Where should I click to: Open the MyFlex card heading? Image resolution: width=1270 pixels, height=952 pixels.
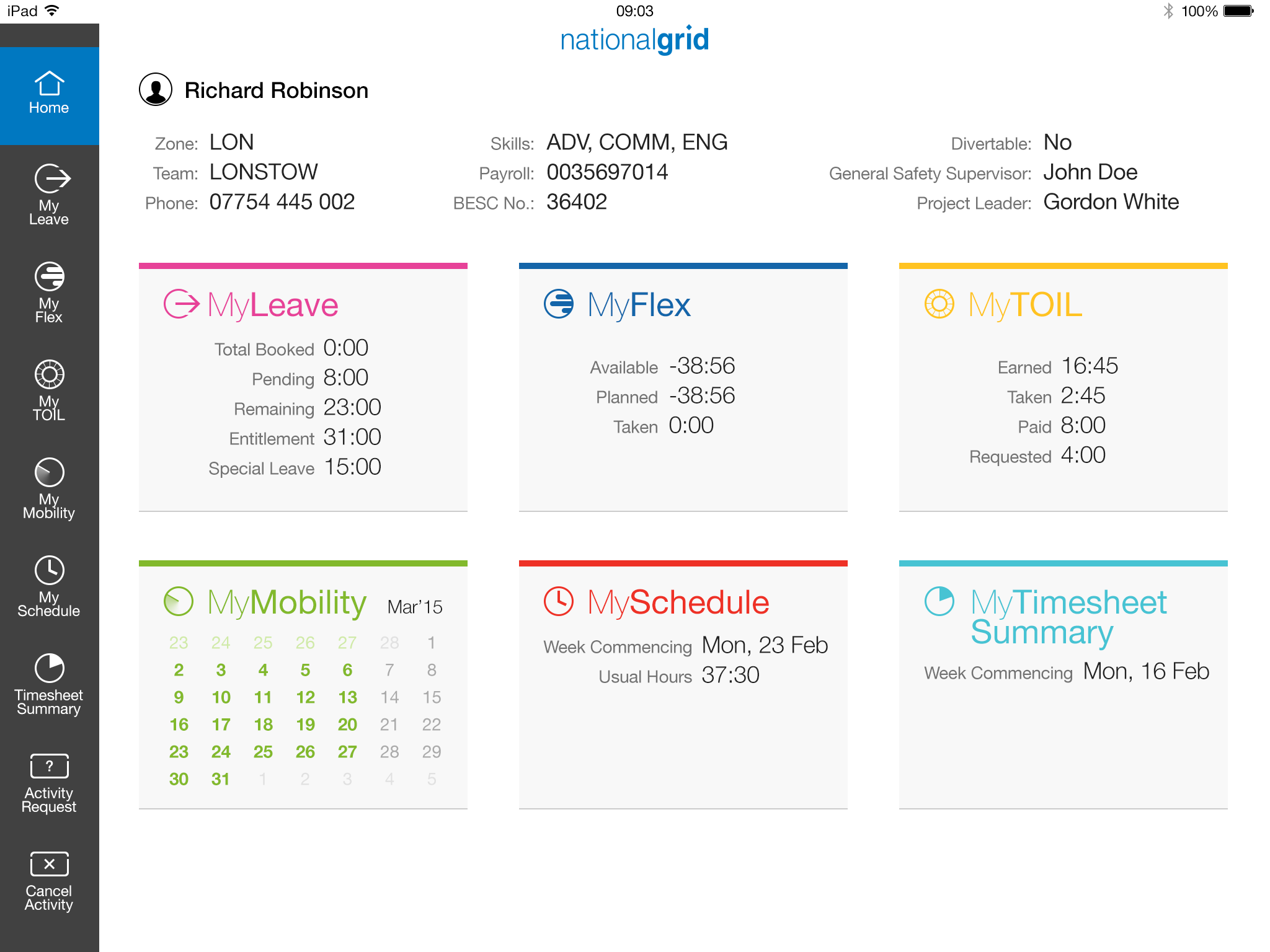pyautogui.click(x=638, y=305)
